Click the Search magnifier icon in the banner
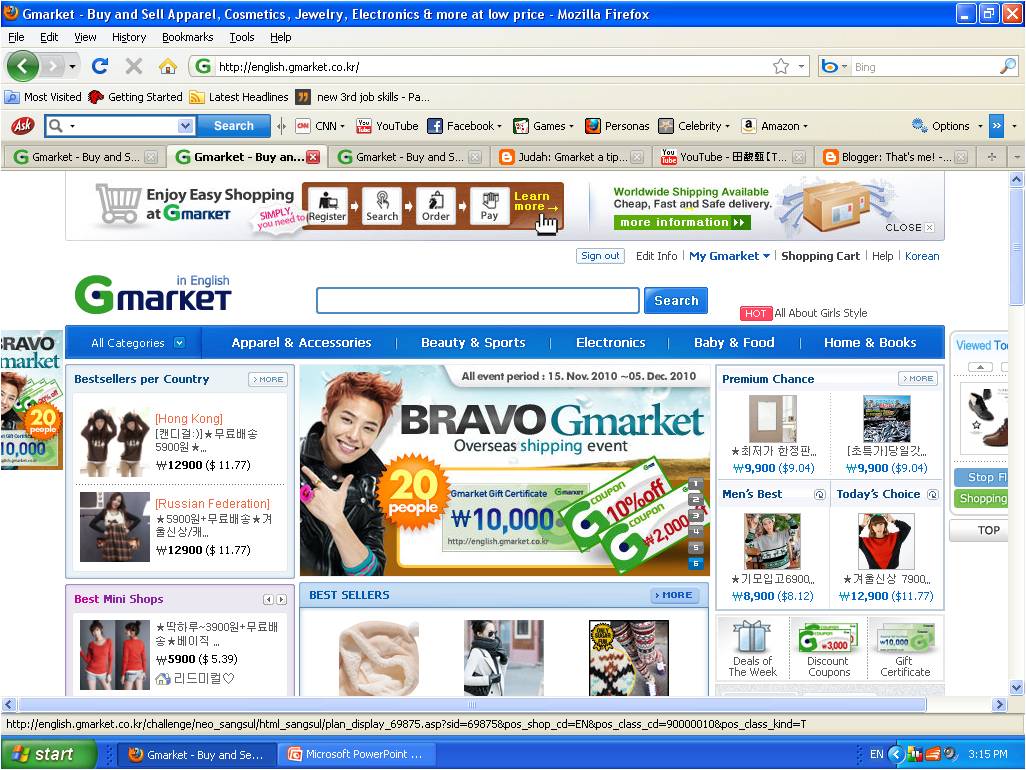This screenshot has height=770, width=1026. tap(382, 205)
